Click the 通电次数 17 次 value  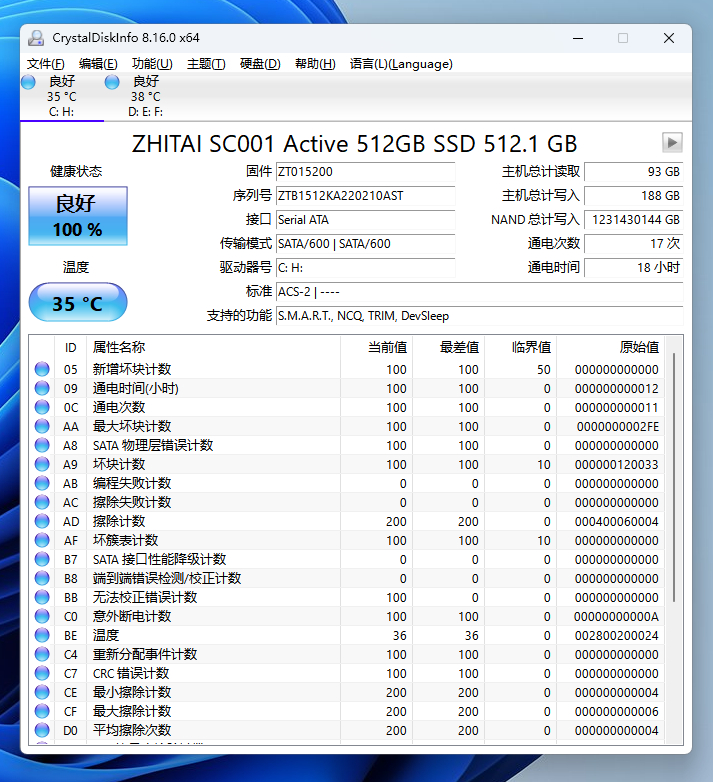pyautogui.click(x=633, y=243)
